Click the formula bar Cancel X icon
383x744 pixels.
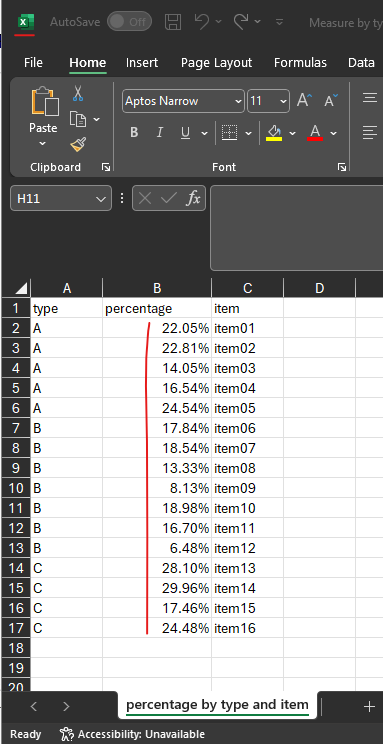click(145, 198)
